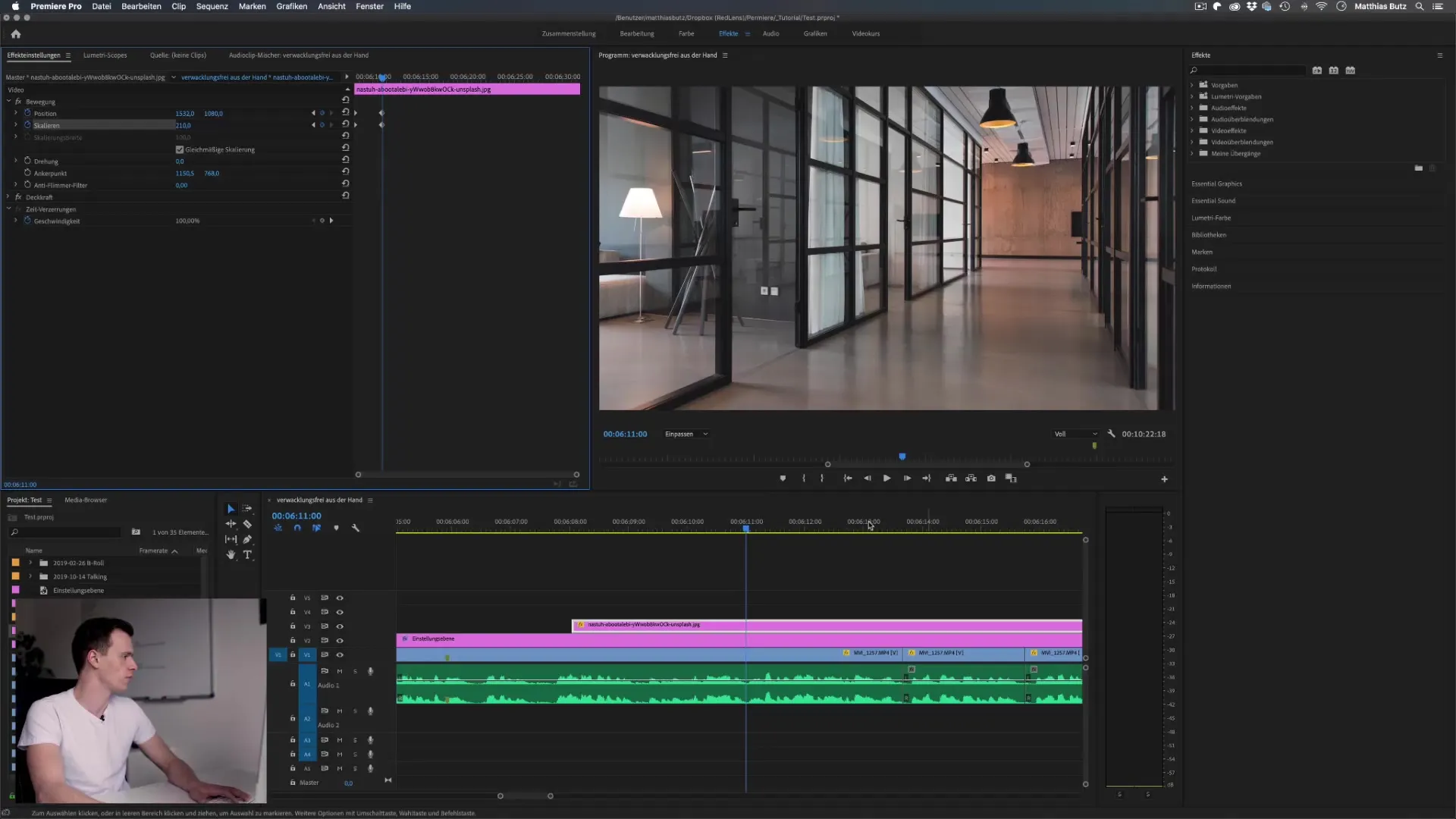This screenshot has width=1456, height=819.
Task: Open timeline display settings wrench
Action: 355,528
